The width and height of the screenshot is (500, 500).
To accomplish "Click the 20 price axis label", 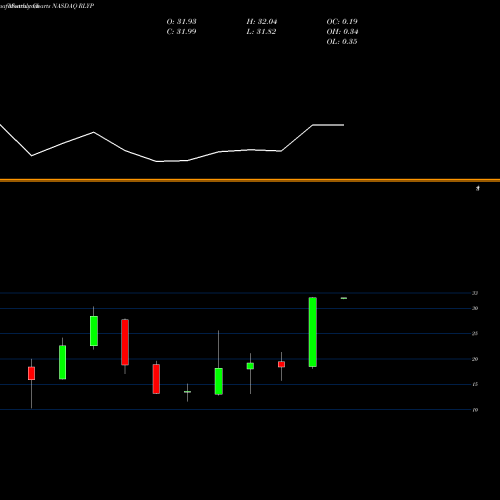I will pyautogui.click(x=475, y=359).
